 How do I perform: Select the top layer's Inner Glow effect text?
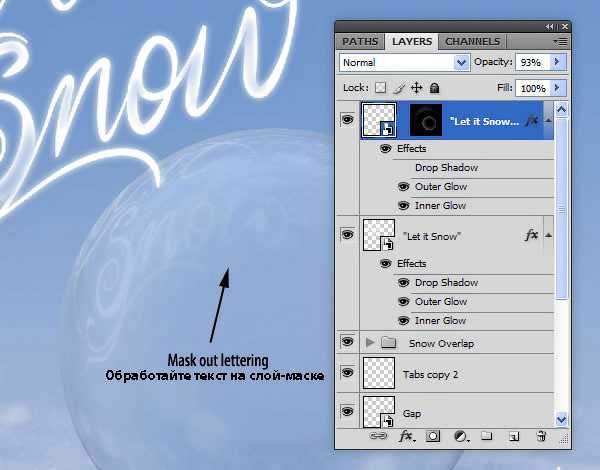[x=440, y=206]
